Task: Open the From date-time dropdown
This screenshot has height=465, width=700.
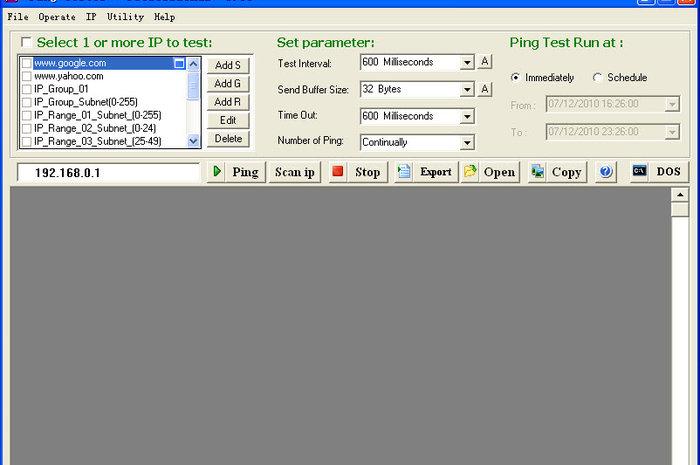Action: [672, 104]
